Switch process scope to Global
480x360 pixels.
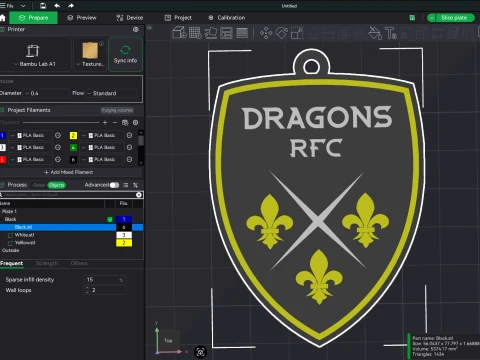(x=39, y=185)
